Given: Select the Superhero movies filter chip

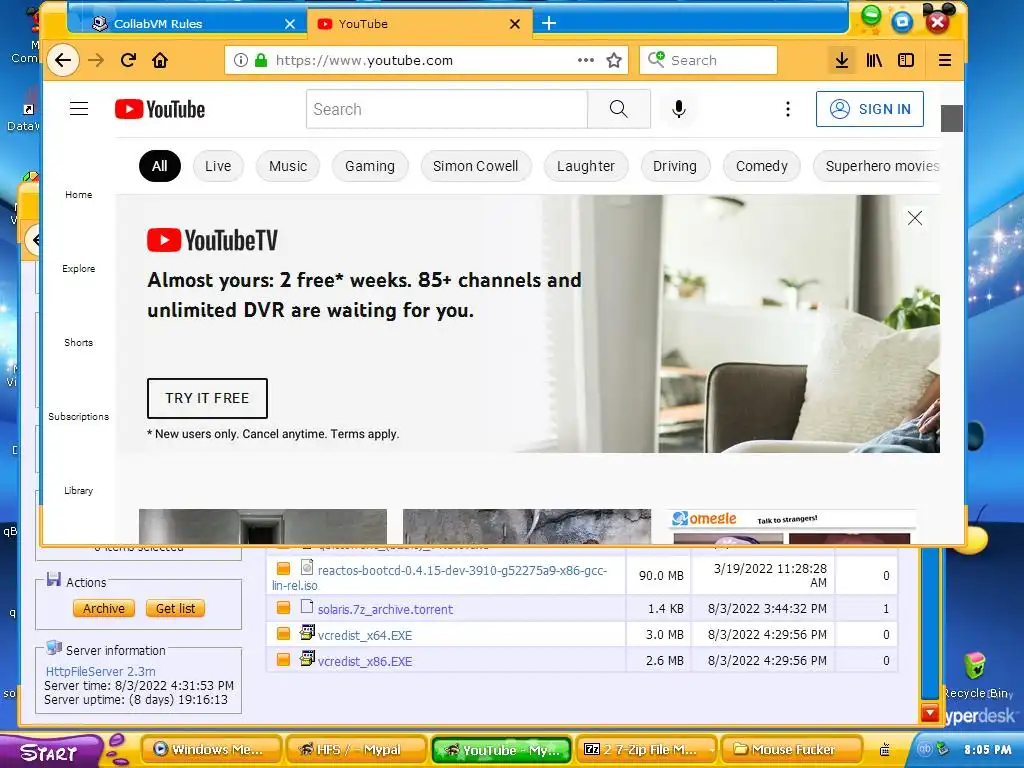Looking at the screenshot, I should (x=877, y=166).
